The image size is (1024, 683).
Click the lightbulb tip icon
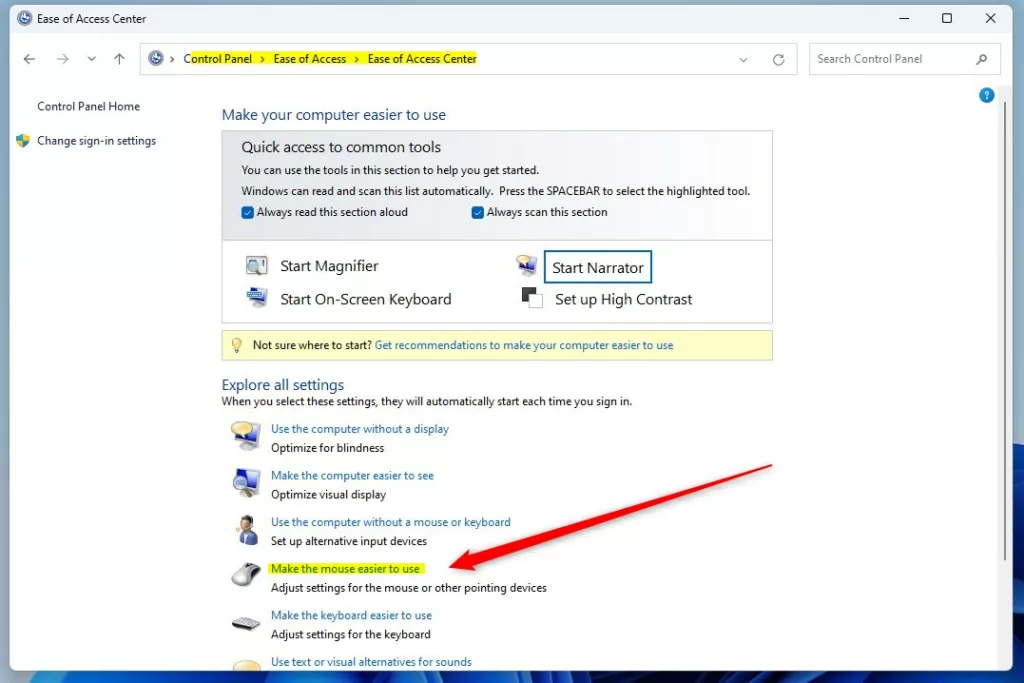[x=237, y=345]
